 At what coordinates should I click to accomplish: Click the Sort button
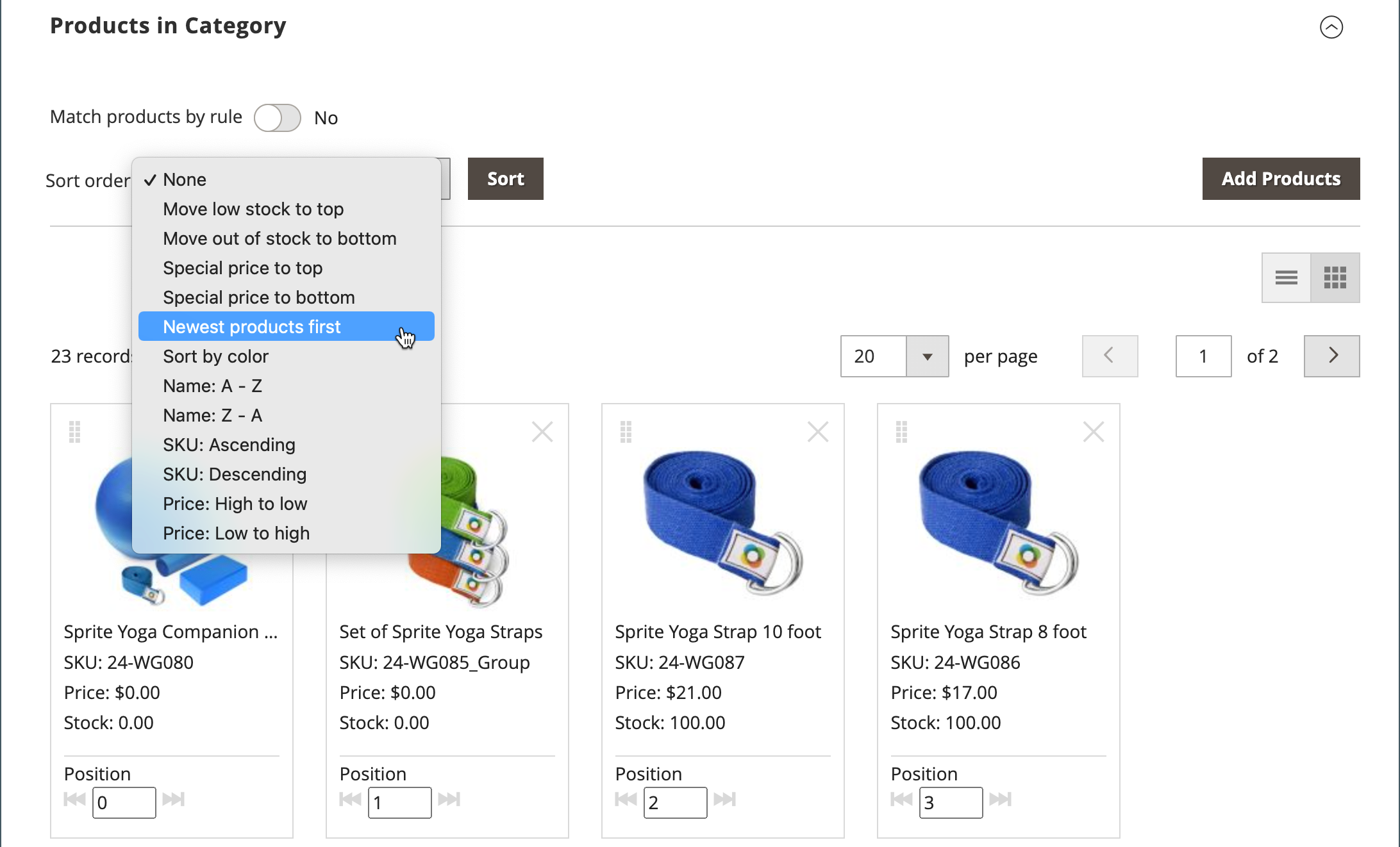[x=505, y=179]
